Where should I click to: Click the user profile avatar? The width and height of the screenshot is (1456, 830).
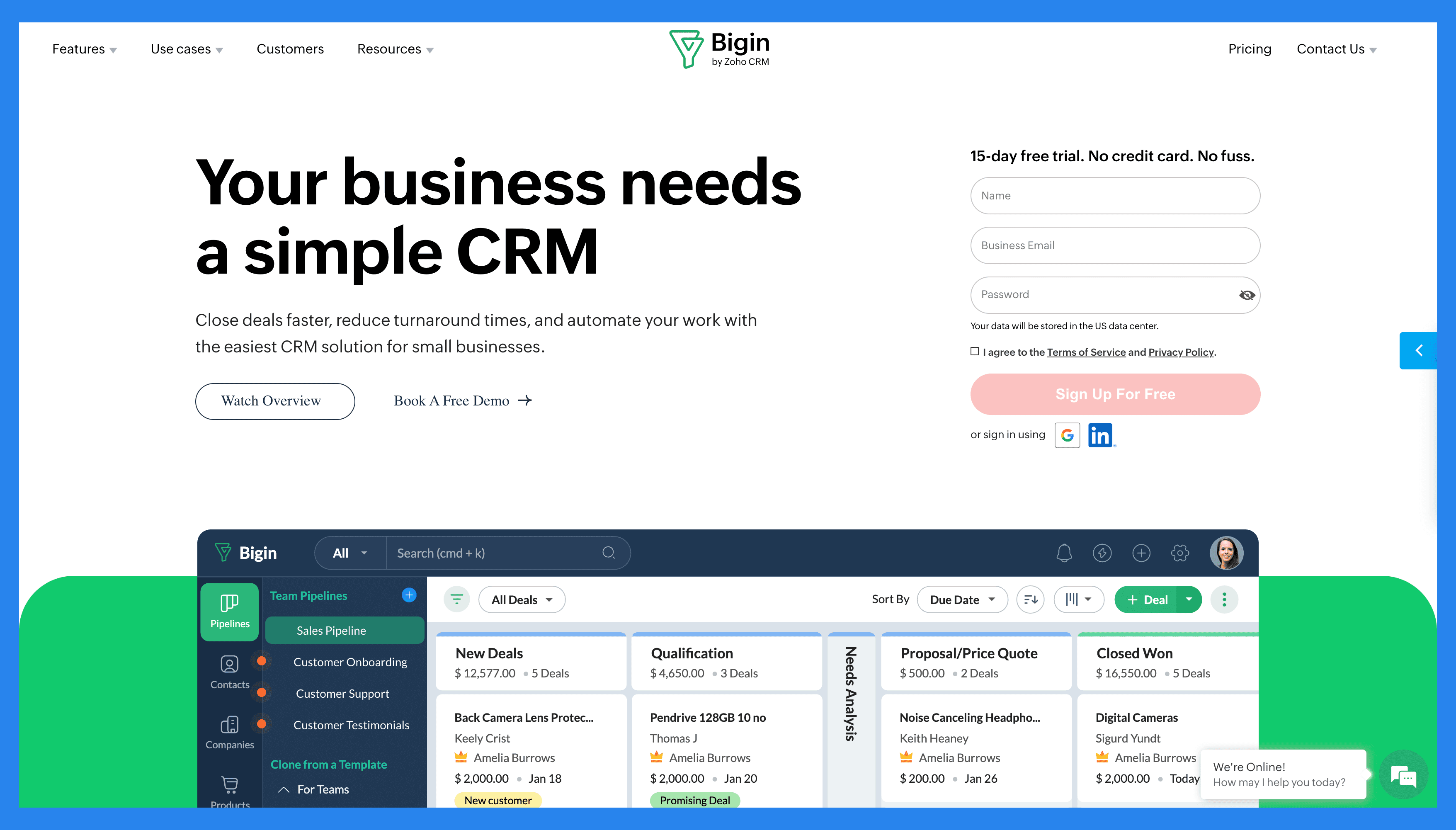pos(1226,553)
